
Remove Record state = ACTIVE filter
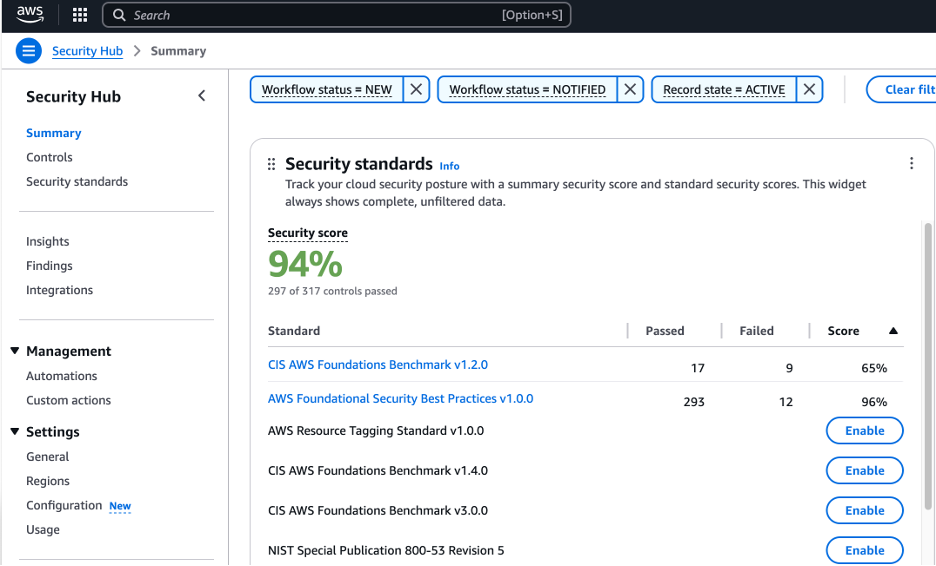point(809,90)
